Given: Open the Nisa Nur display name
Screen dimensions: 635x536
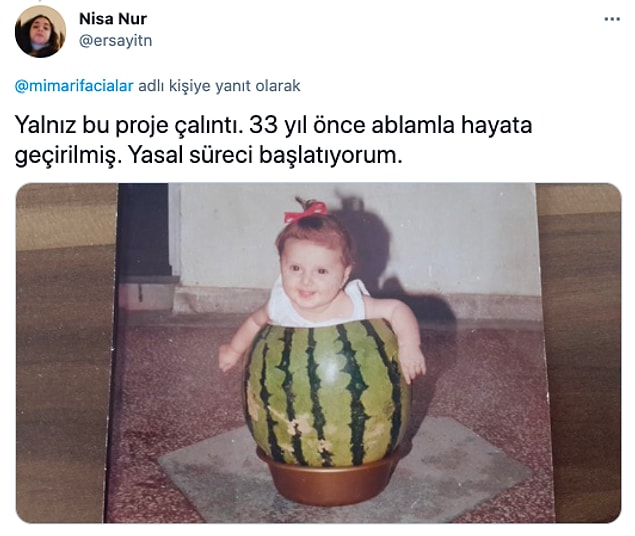Looking at the screenshot, I should pos(113,19).
